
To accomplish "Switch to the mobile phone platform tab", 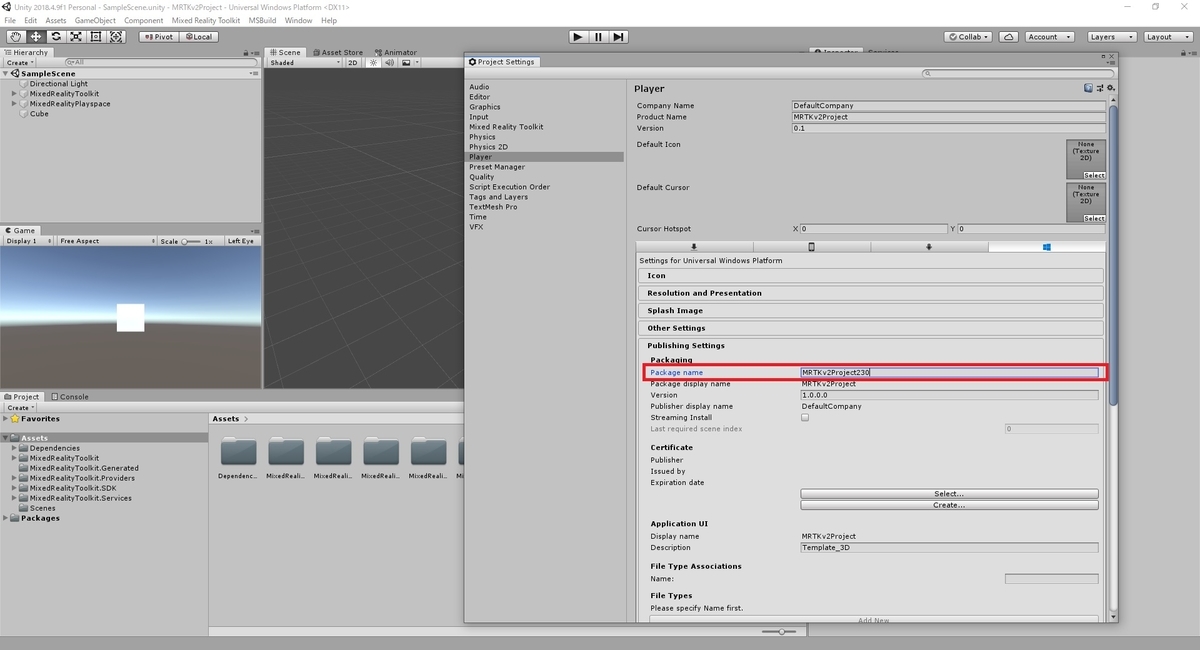I will coord(812,246).
